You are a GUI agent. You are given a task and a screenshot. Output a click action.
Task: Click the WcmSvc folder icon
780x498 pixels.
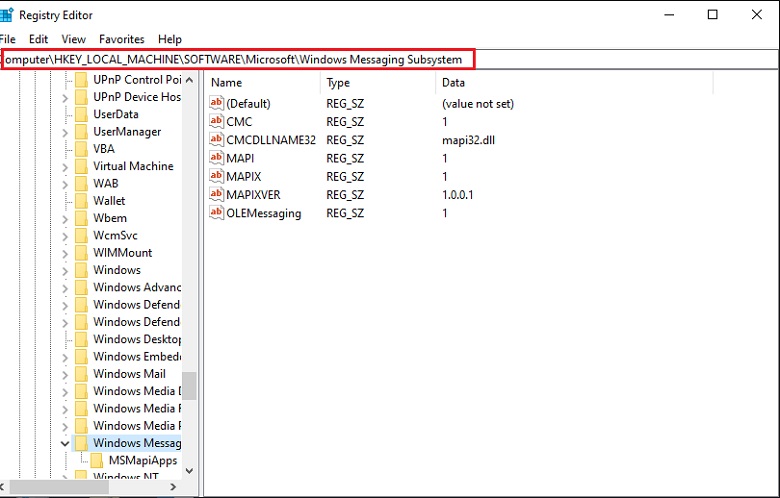[x=81, y=235]
